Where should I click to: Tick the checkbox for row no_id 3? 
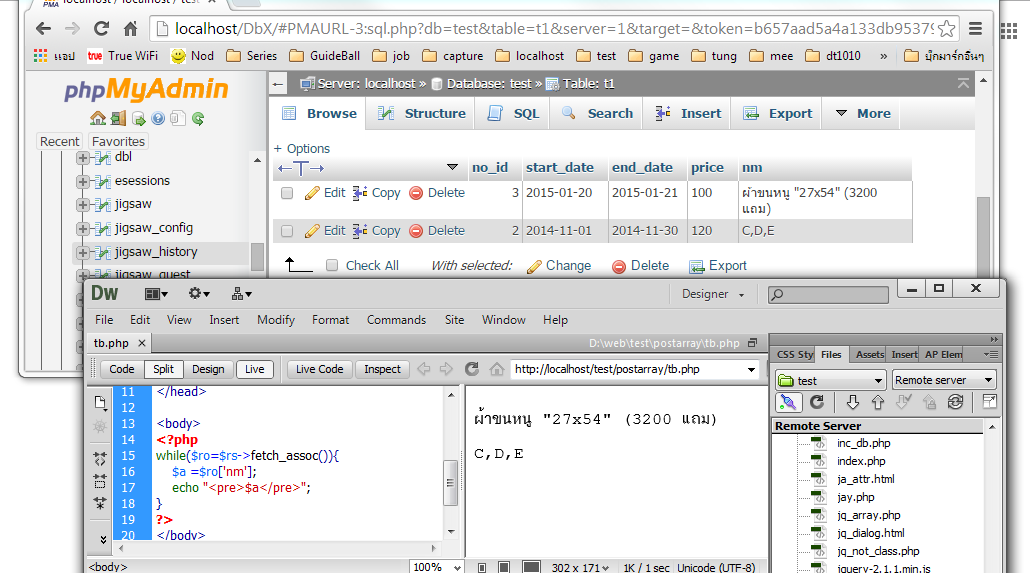tap(287, 193)
